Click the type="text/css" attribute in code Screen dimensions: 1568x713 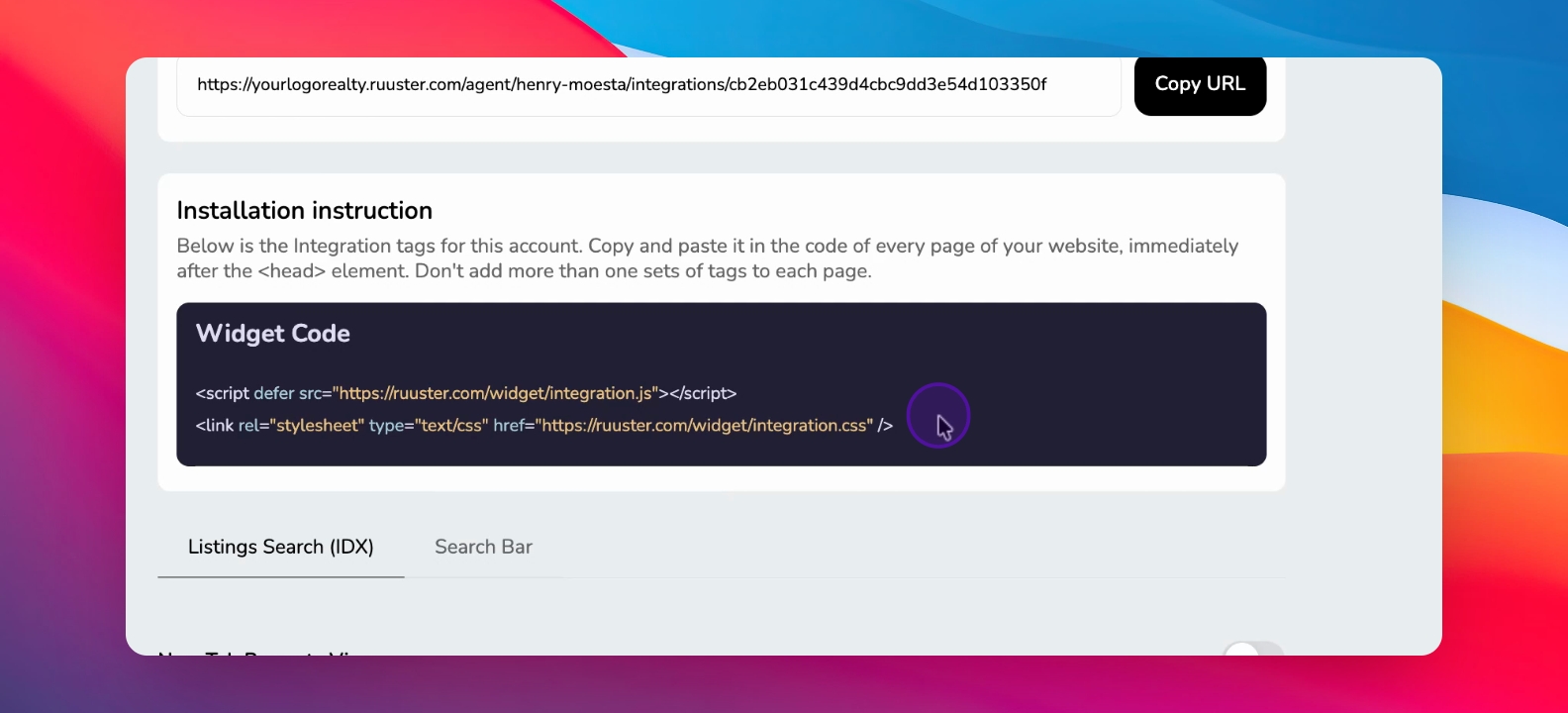click(x=429, y=425)
